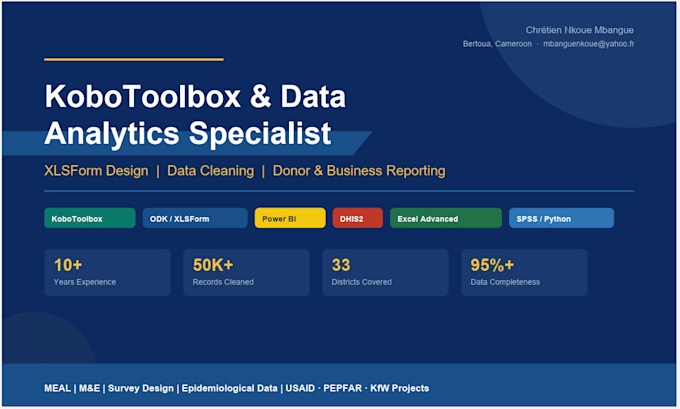Select Donor & Business Reporting text

pyautogui.click(x=359, y=170)
